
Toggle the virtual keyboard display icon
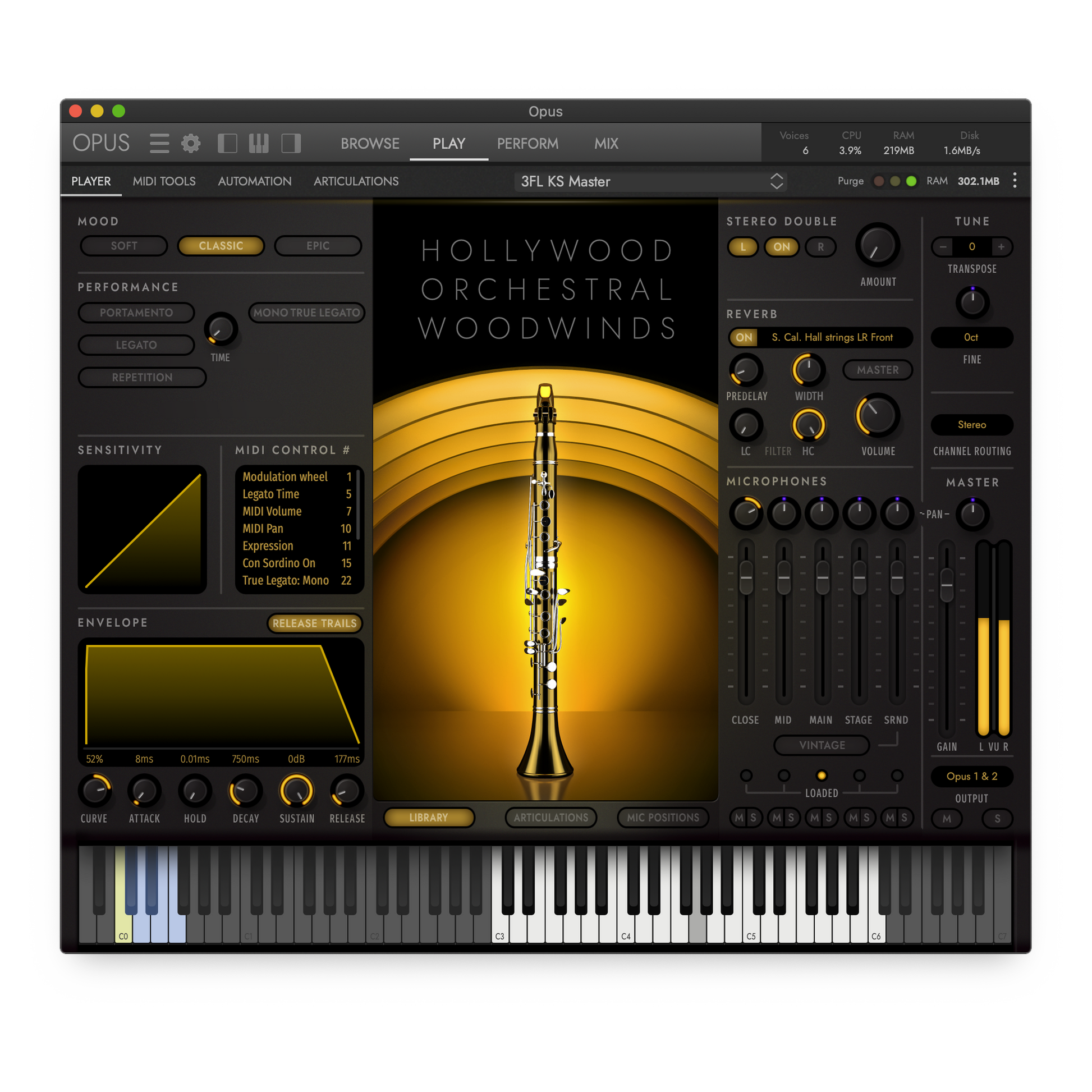click(x=259, y=144)
